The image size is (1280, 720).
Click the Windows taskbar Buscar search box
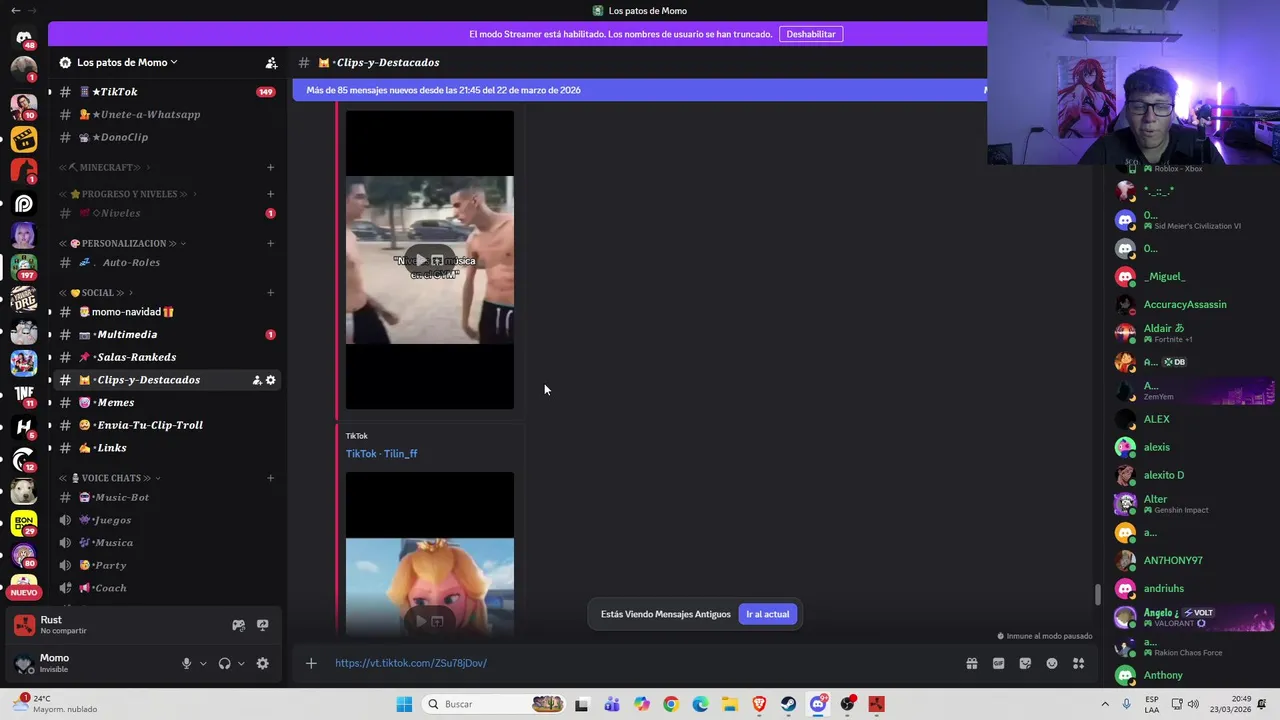pyautogui.click(x=492, y=704)
